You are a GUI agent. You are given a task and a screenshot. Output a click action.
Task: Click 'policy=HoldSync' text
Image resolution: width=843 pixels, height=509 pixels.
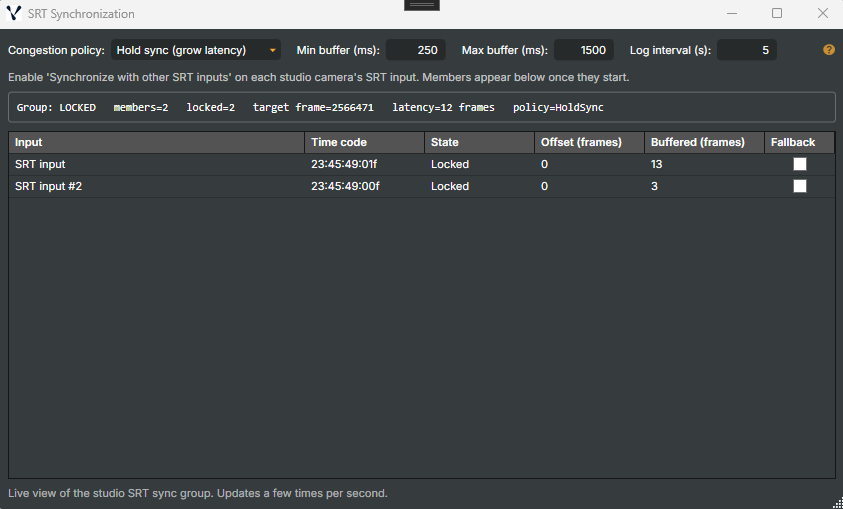pyautogui.click(x=558, y=107)
